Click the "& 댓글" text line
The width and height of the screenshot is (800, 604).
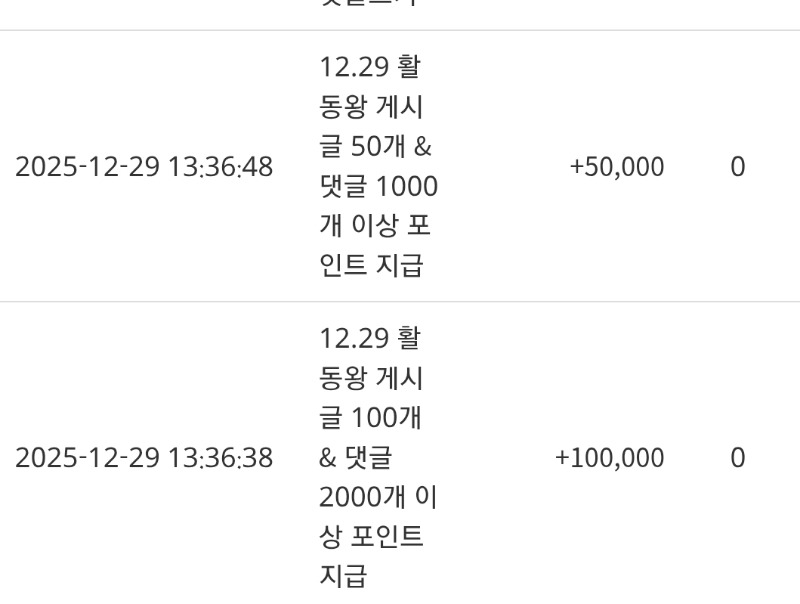coord(355,457)
